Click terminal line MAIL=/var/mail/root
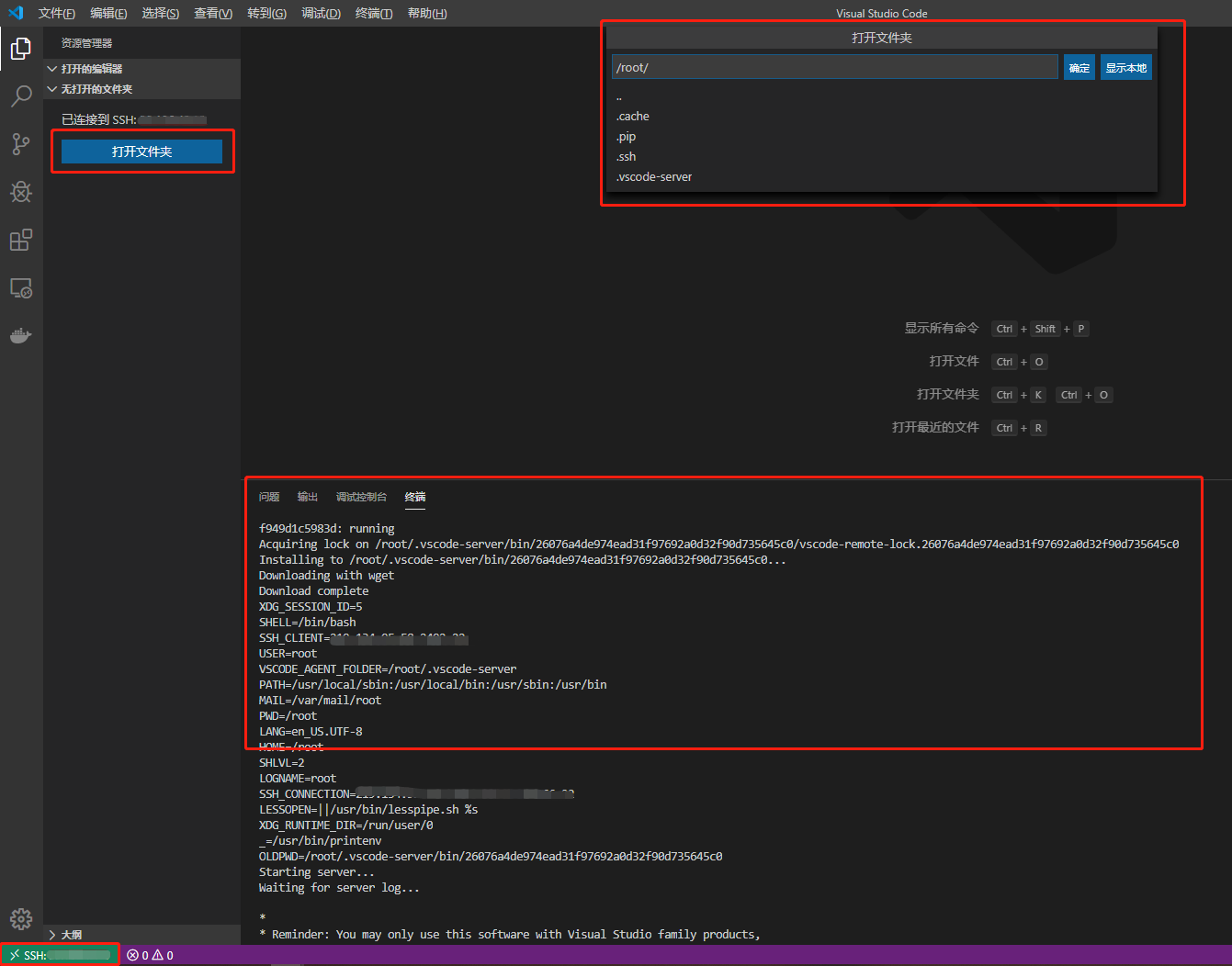This screenshot has width=1232, height=966. (x=320, y=701)
